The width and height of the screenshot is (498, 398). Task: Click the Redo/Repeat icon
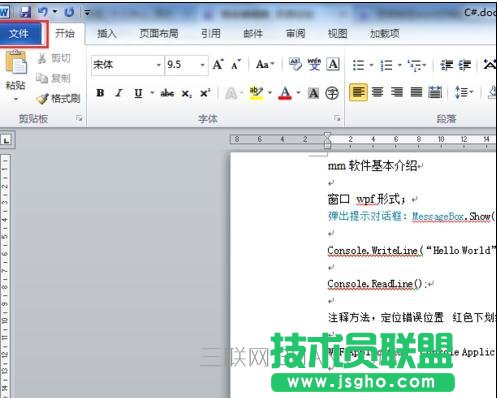(69, 13)
